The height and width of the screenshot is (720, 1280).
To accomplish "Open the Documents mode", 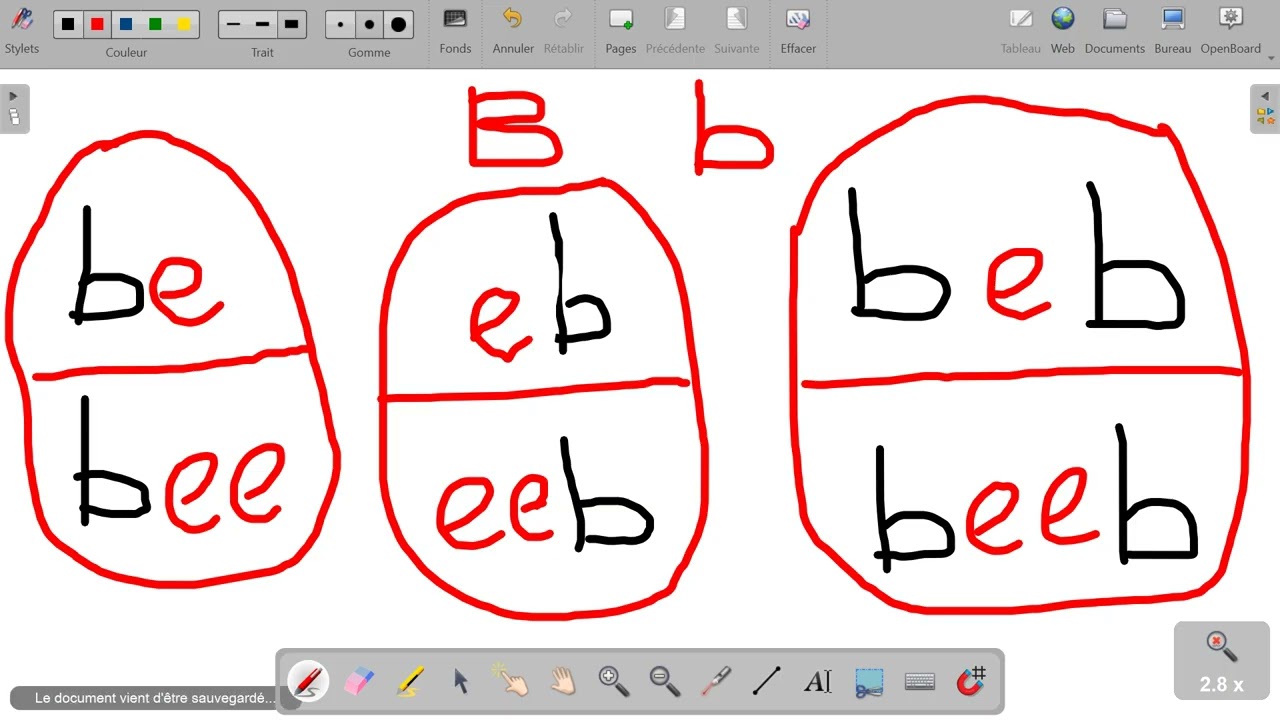I will click(1115, 30).
